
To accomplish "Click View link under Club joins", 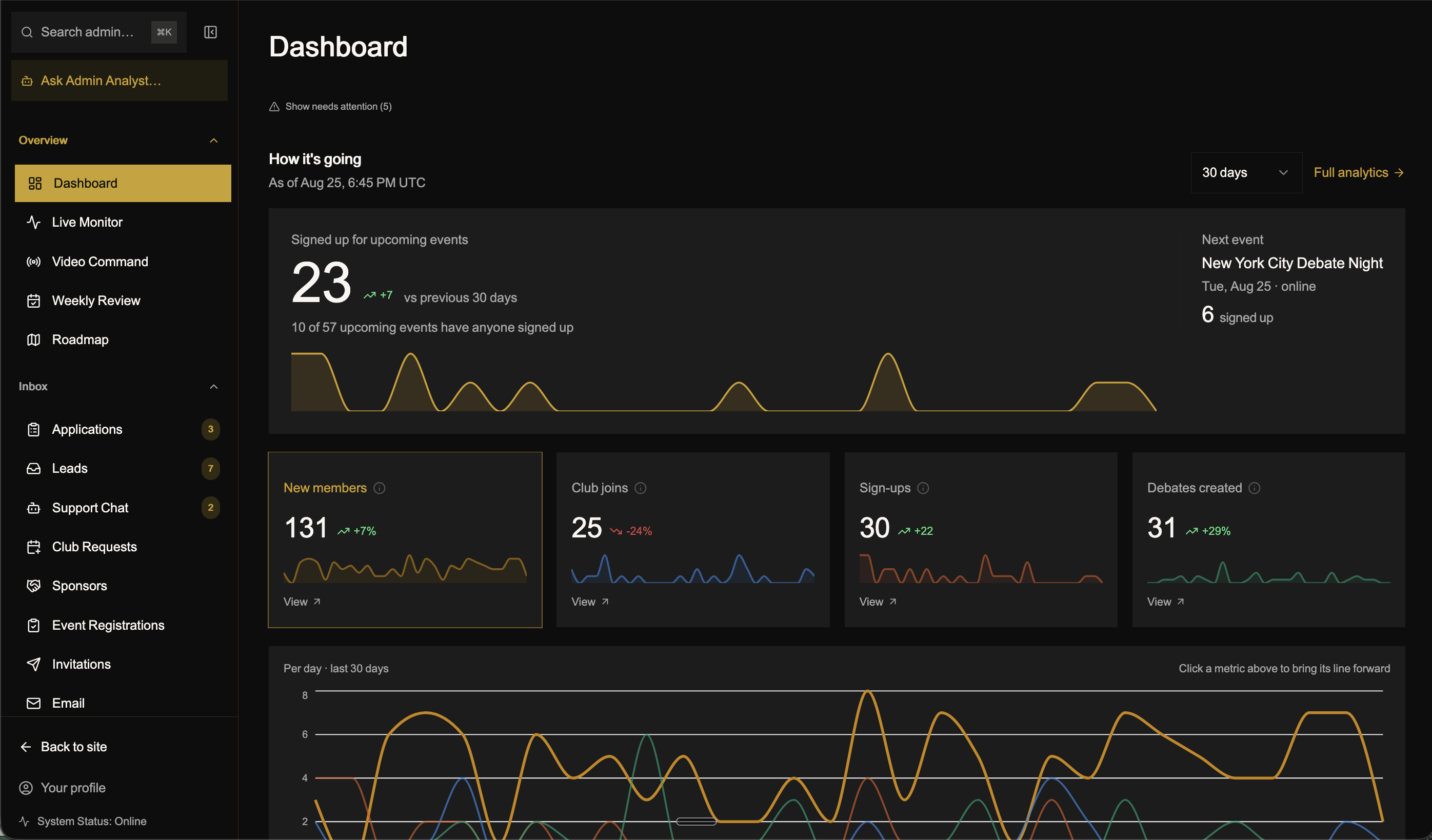I will tap(590, 602).
